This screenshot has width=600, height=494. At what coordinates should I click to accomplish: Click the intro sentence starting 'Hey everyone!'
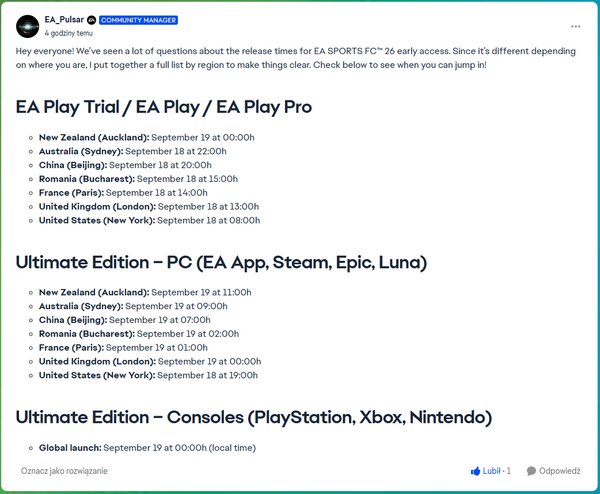[x=295, y=51]
